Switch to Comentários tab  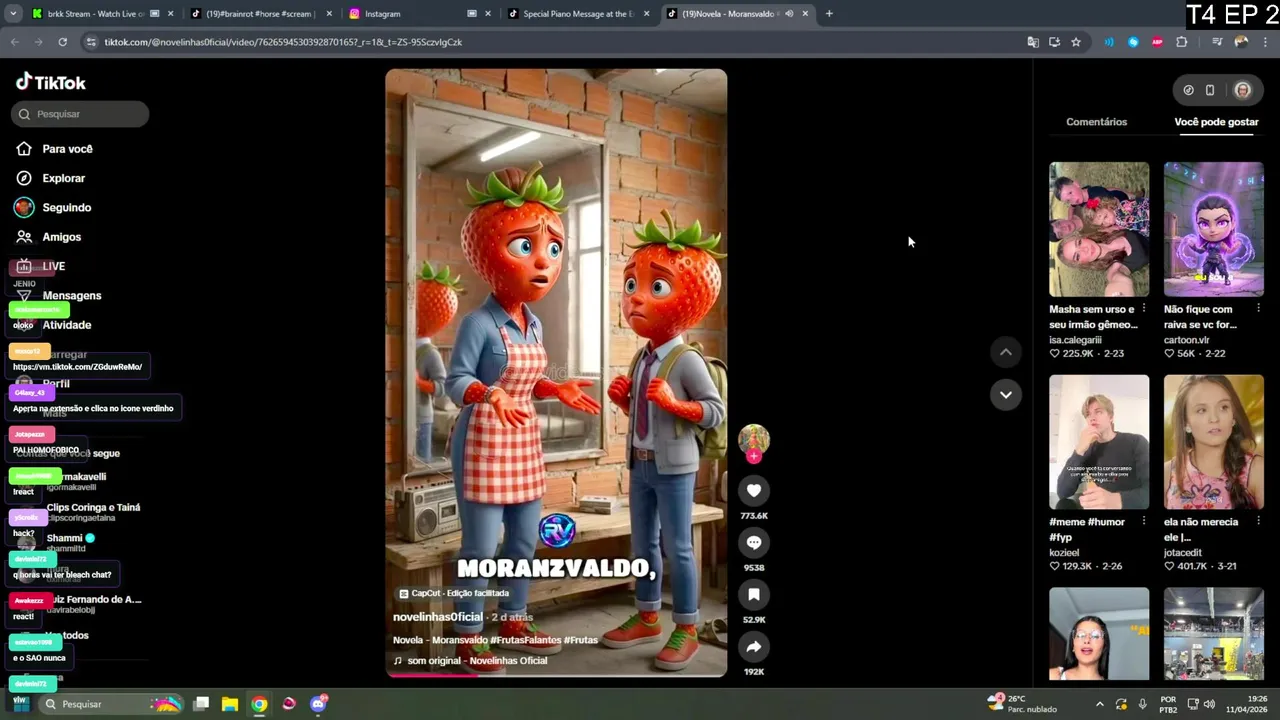tap(1096, 122)
